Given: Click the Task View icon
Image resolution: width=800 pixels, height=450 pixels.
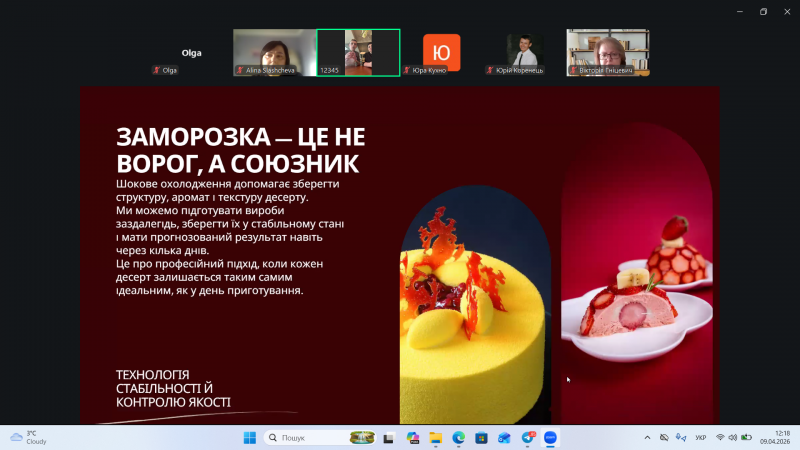Looking at the screenshot, I should [x=389, y=438].
